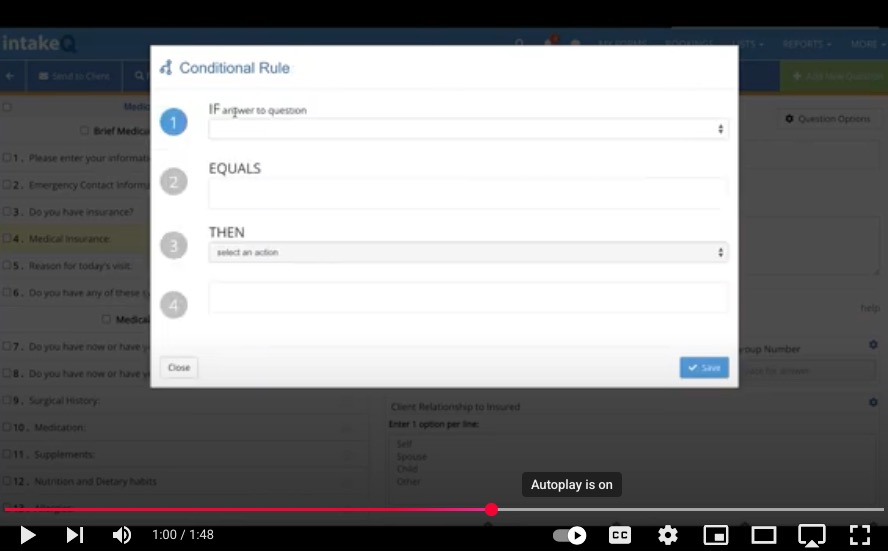Click the top nav search icon
The width and height of the screenshot is (888, 551).
[519, 44]
